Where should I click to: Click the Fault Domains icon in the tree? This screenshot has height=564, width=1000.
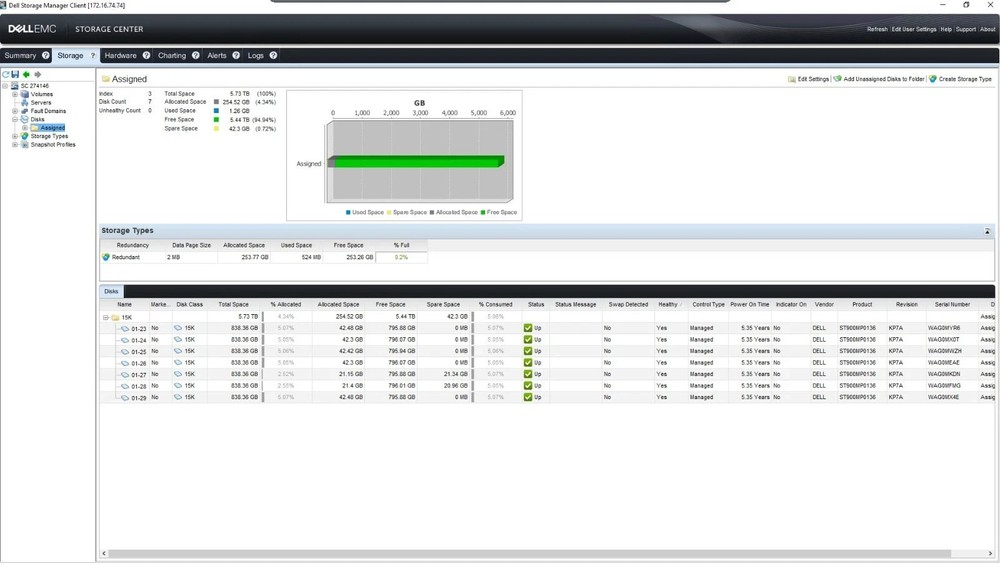point(25,111)
